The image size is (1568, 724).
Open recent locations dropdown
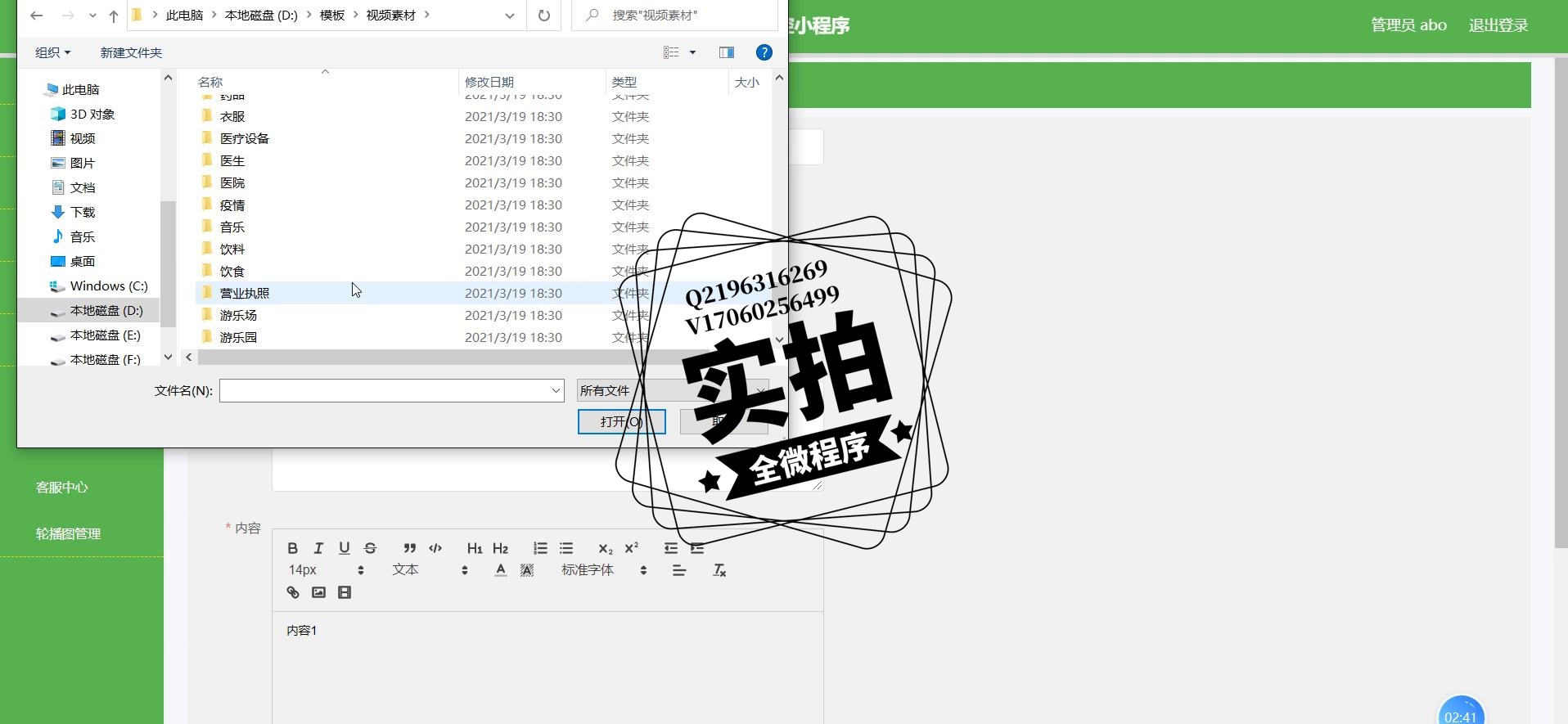[x=92, y=16]
